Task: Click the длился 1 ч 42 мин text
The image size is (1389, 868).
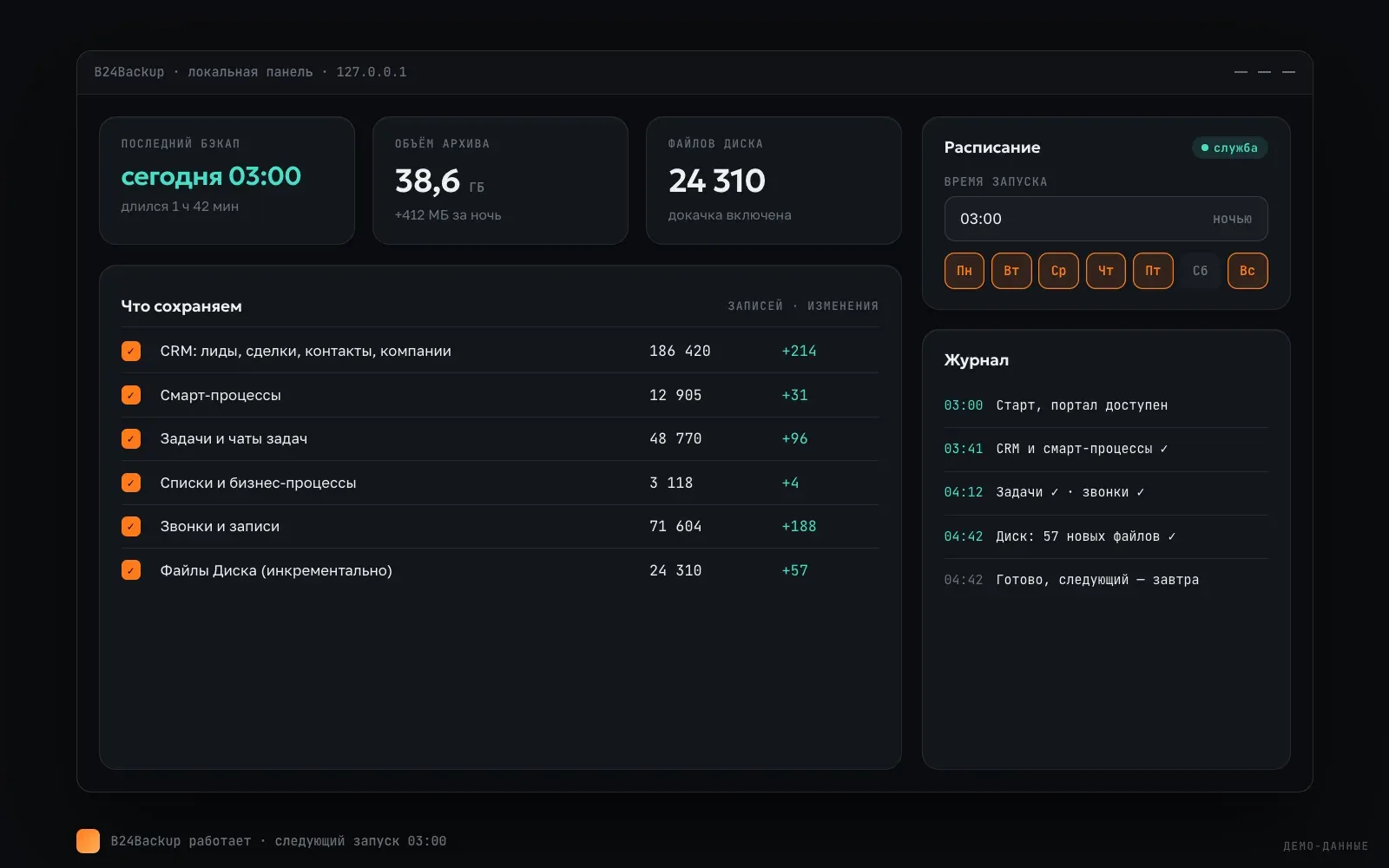Action: coord(180,207)
